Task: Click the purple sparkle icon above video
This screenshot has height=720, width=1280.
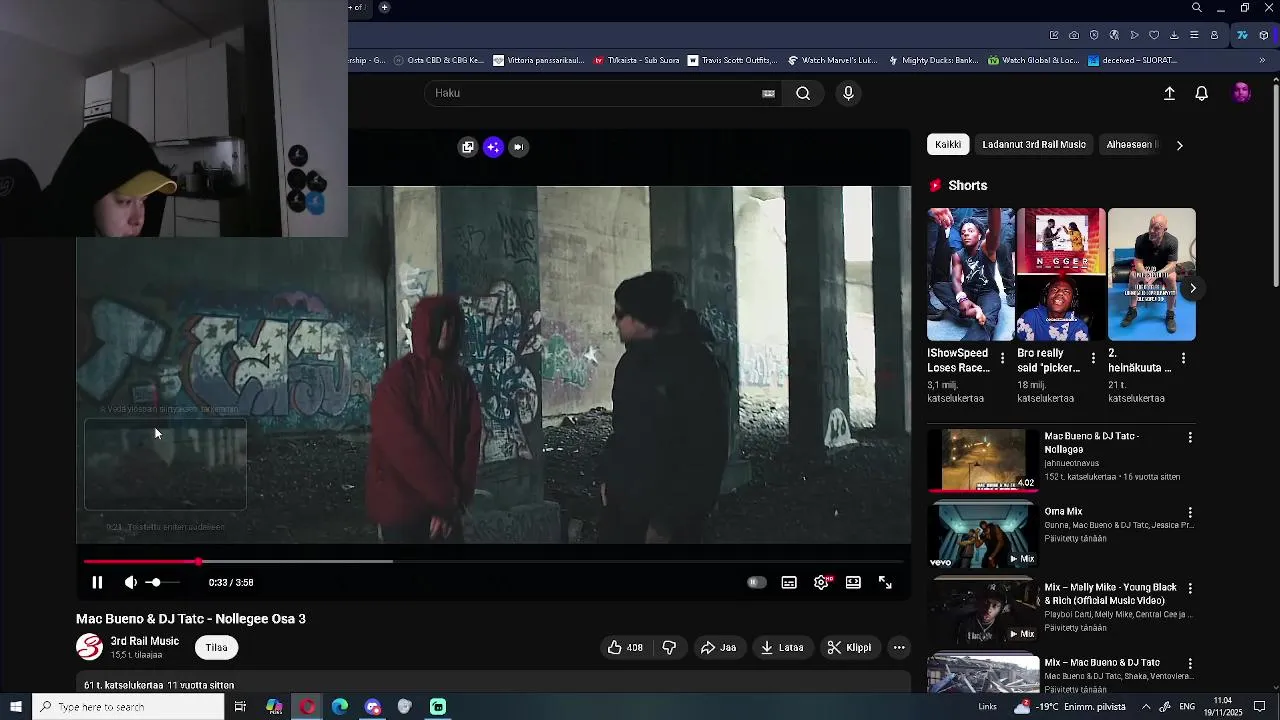Action: [493, 147]
